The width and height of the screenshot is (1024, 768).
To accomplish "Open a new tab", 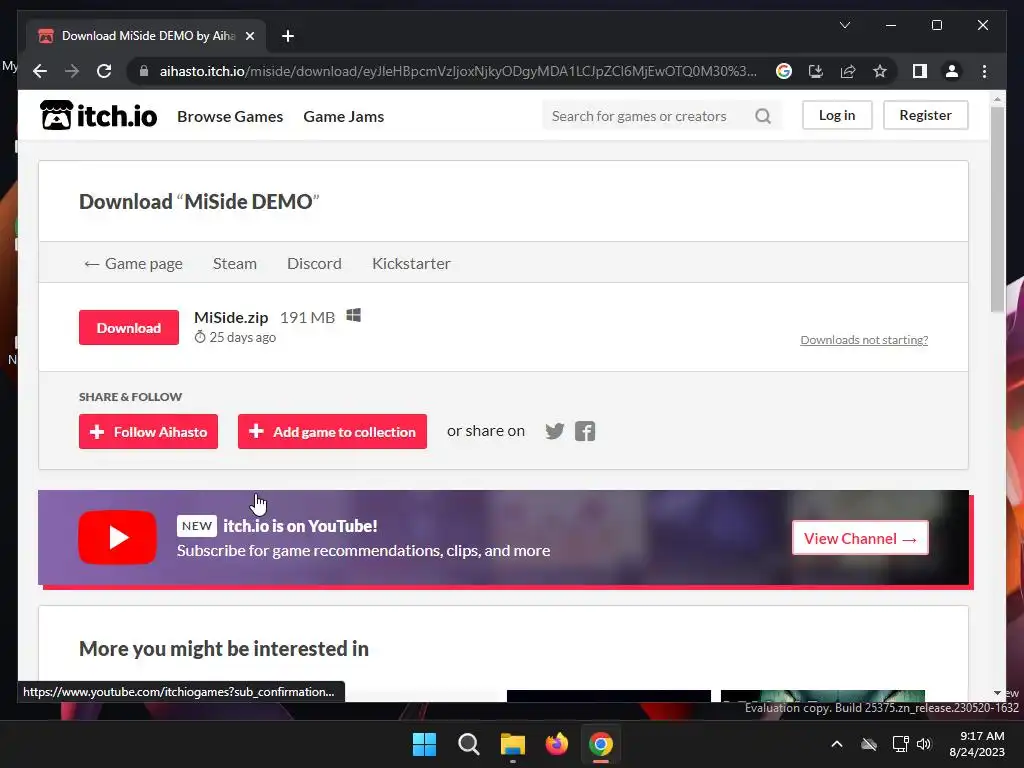I will [288, 36].
